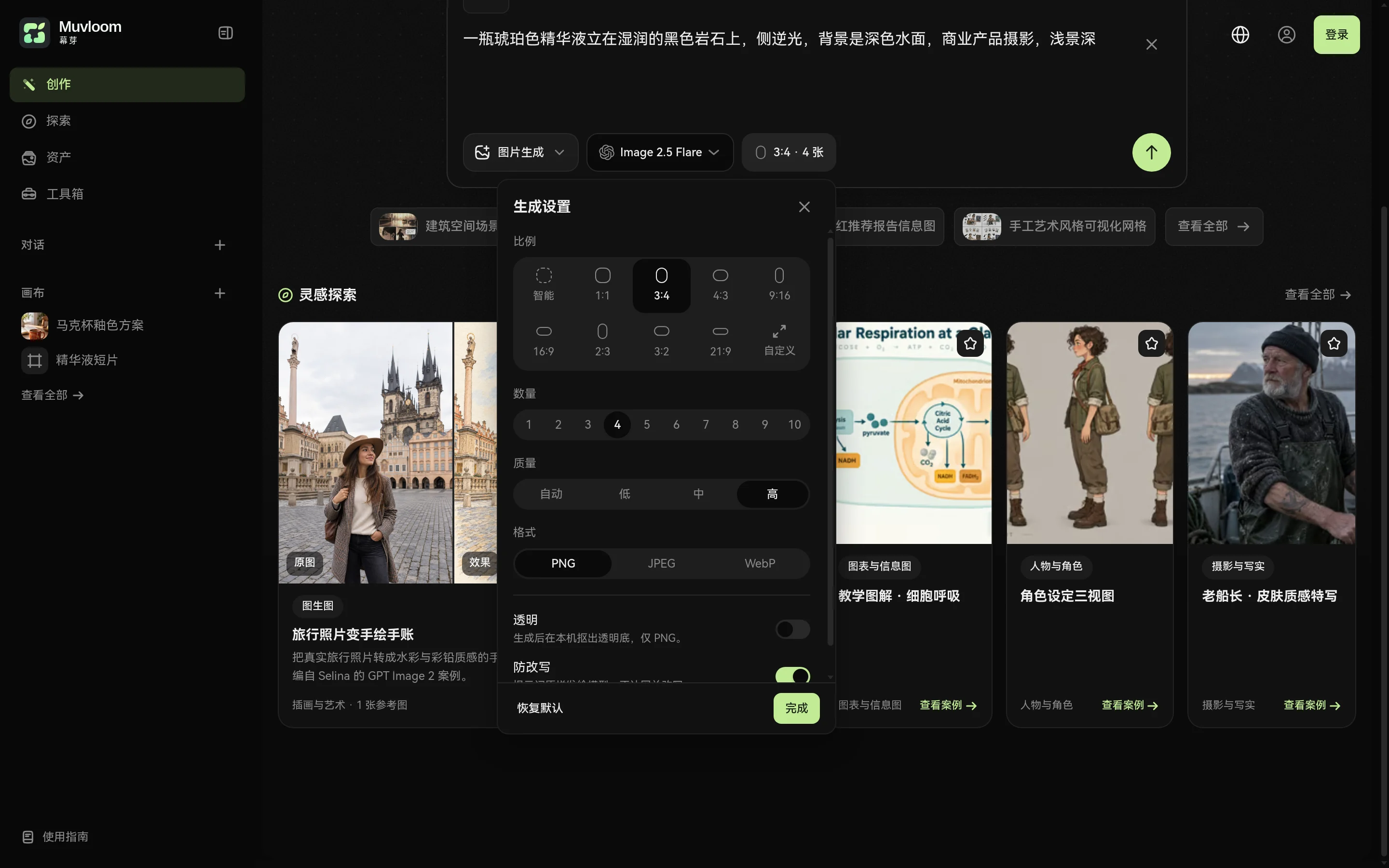Go to 探索 in the sidebar
The height and width of the screenshot is (868, 1389).
pos(127,121)
